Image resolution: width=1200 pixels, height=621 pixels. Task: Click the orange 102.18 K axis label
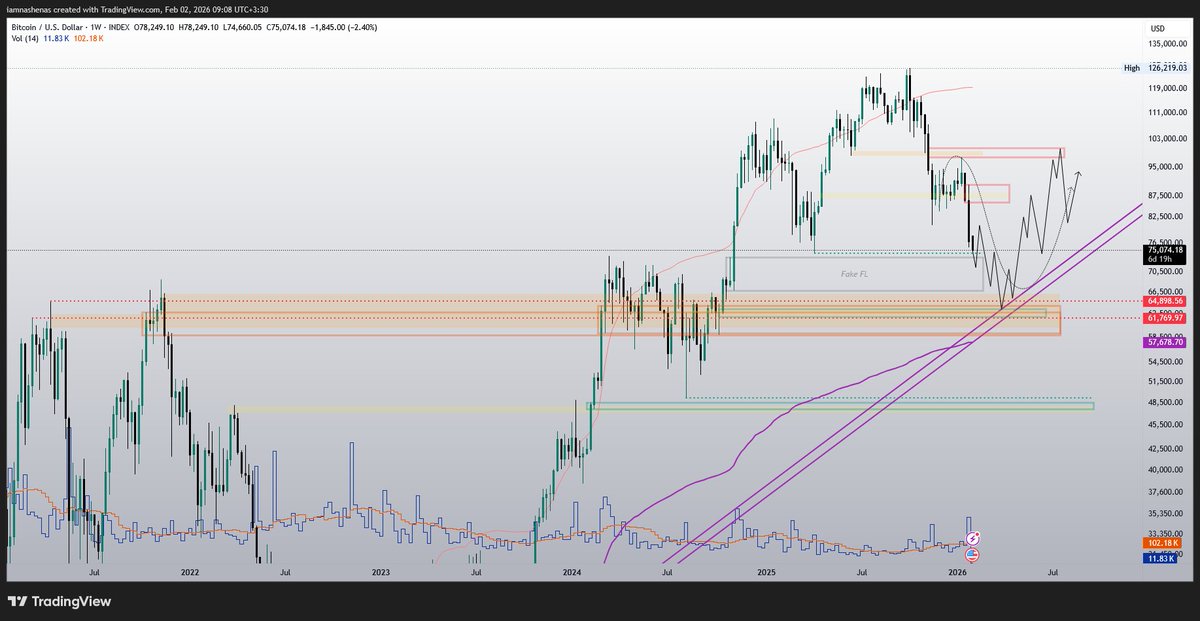[x=1161, y=543]
